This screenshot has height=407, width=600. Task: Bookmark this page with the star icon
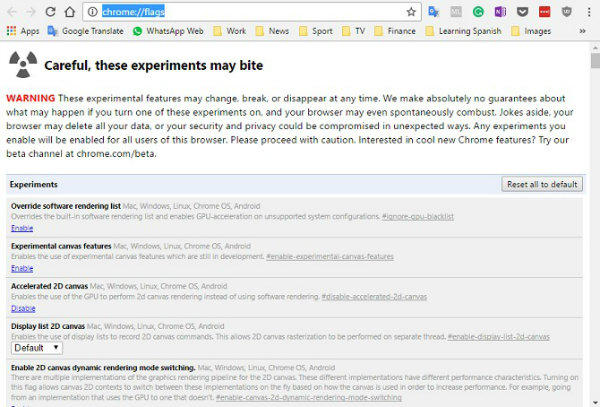pos(411,12)
